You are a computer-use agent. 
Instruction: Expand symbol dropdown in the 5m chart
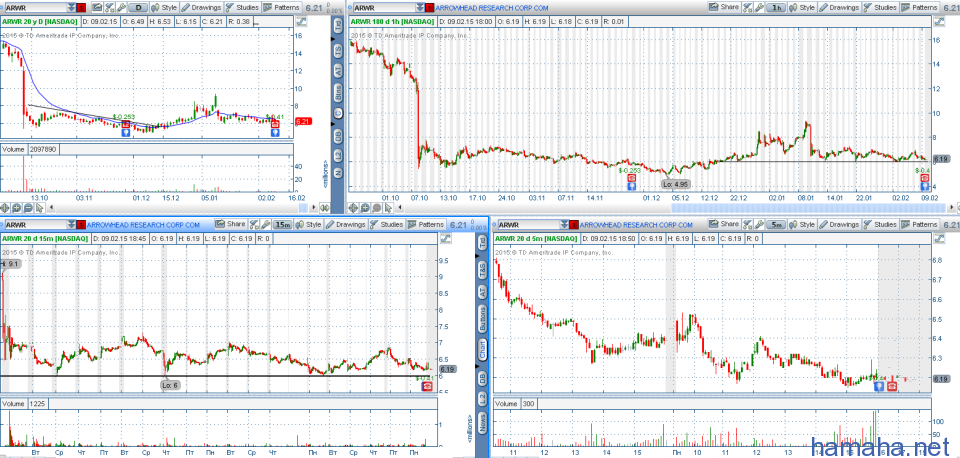click(564, 225)
